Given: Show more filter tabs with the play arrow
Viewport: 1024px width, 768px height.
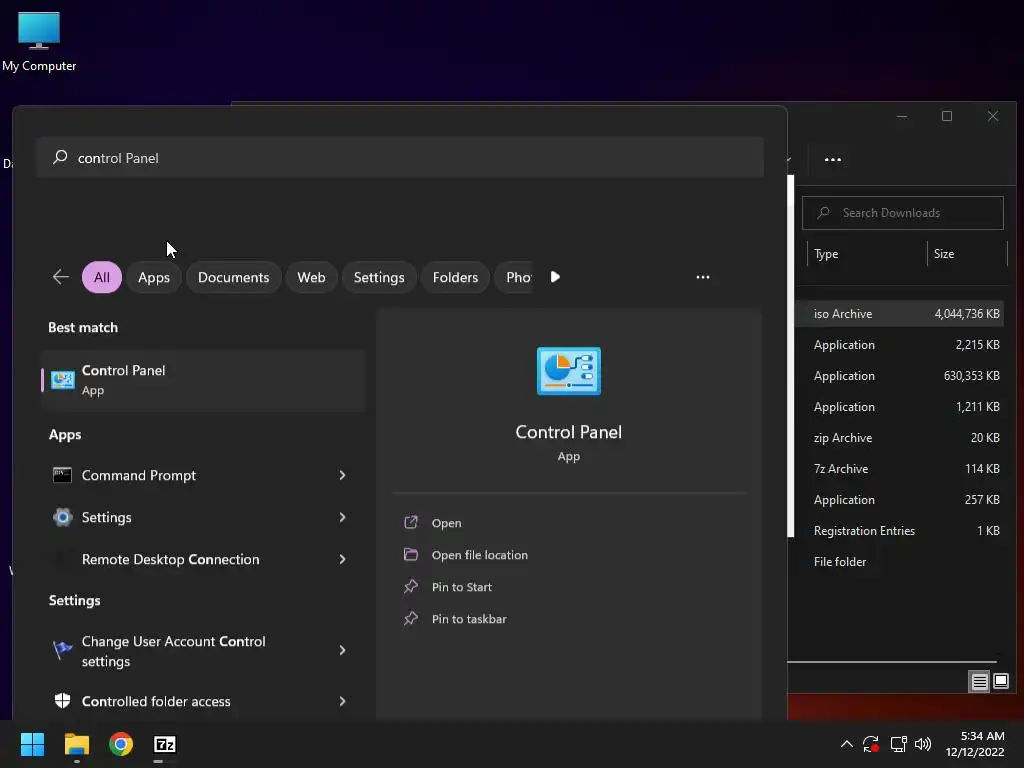Looking at the screenshot, I should pyautogui.click(x=555, y=277).
